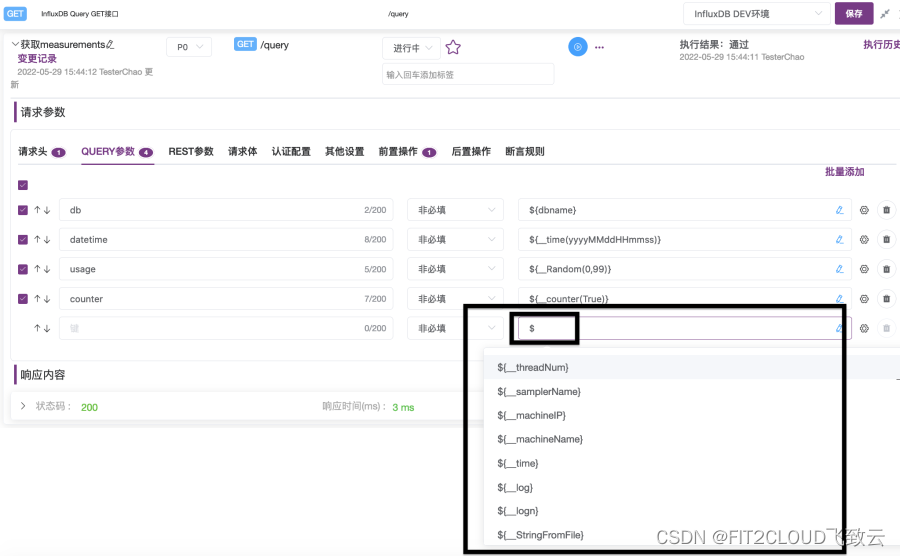
Task: Open the 断言规则 tab
Action: 525,151
